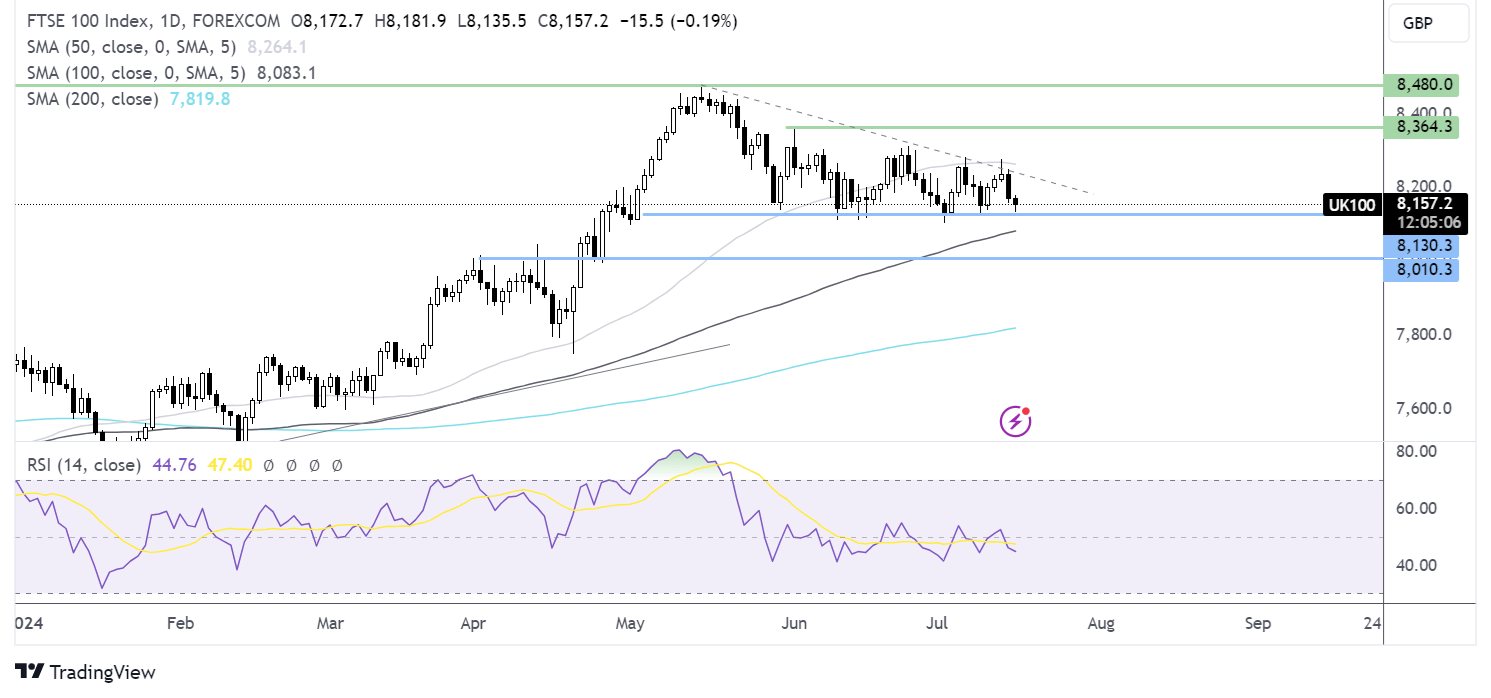Select the dashed descending trendline
This screenshot has width=1491, height=698.
[x=900, y=140]
